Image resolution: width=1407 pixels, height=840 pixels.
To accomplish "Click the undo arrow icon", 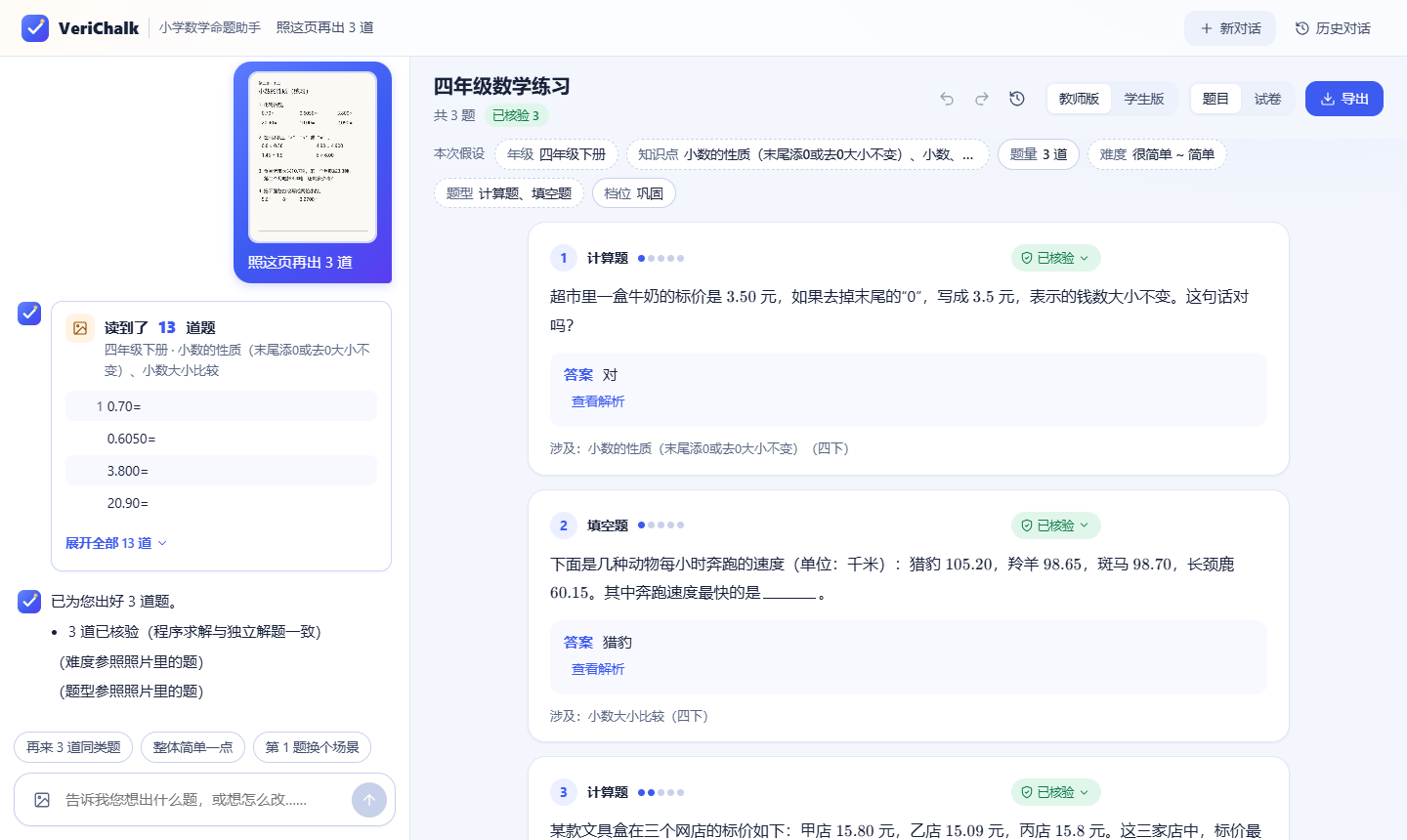I will 947,99.
